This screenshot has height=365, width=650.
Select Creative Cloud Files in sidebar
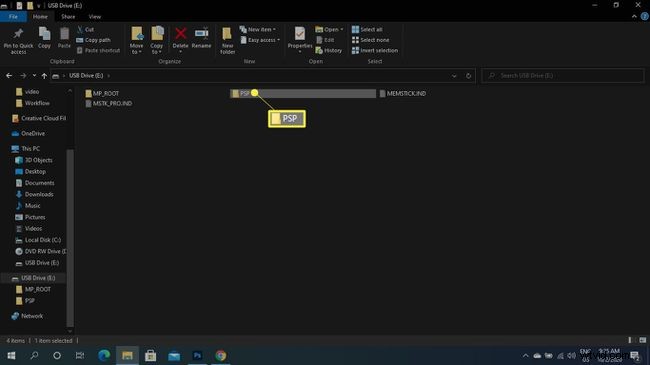pos(39,118)
